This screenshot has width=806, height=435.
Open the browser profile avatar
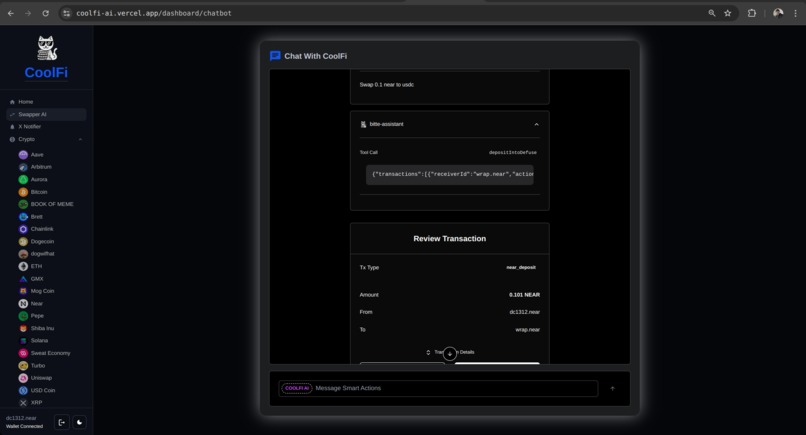(x=778, y=13)
